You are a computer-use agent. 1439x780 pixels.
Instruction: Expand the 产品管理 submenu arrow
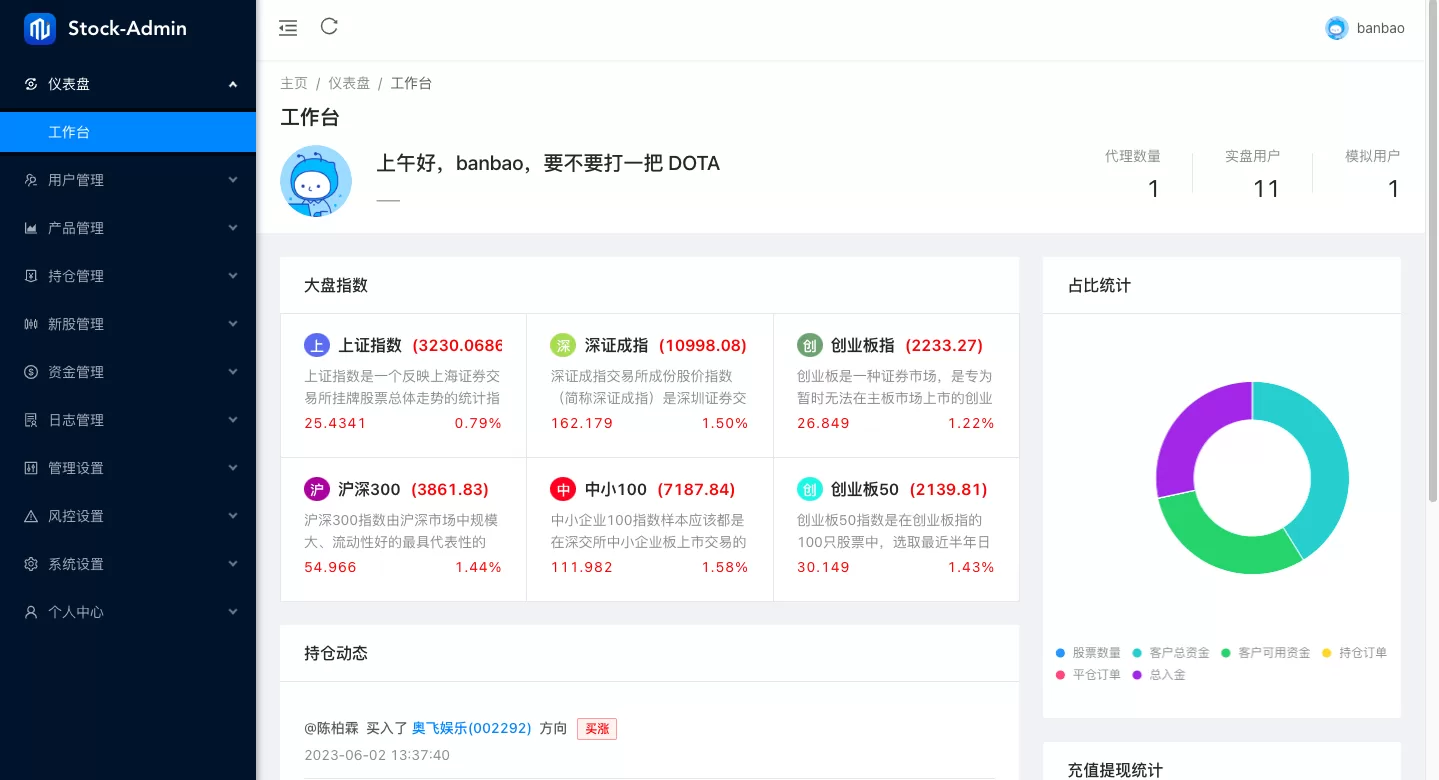click(233, 228)
